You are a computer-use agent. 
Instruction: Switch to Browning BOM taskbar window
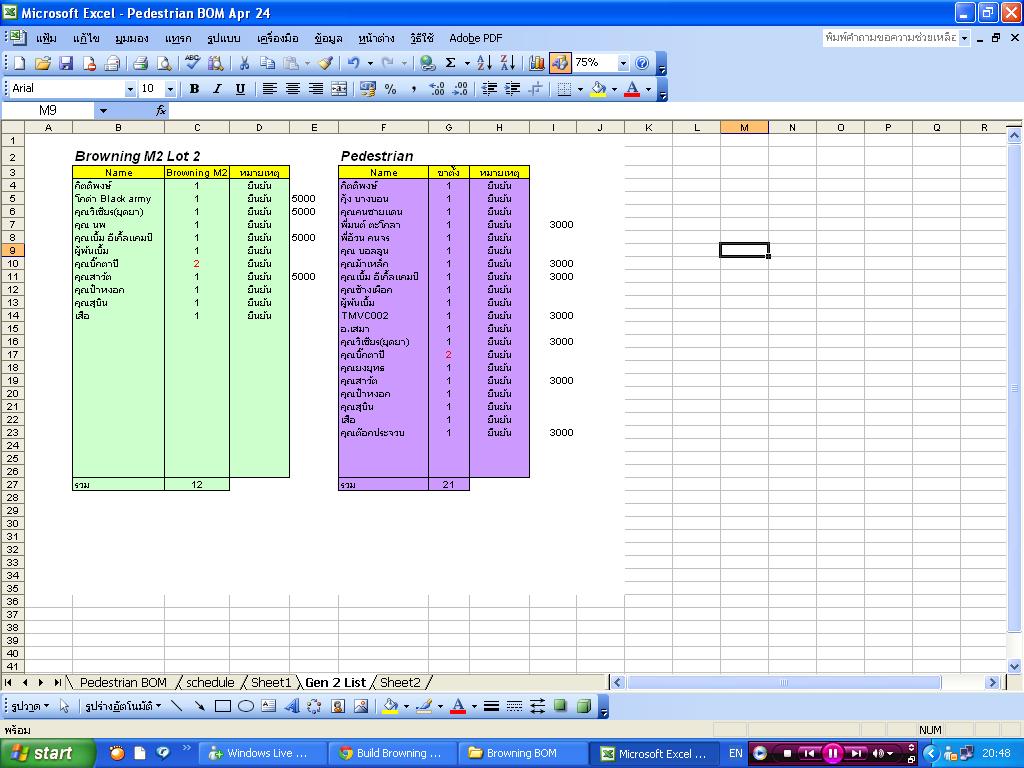click(x=521, y=753)
